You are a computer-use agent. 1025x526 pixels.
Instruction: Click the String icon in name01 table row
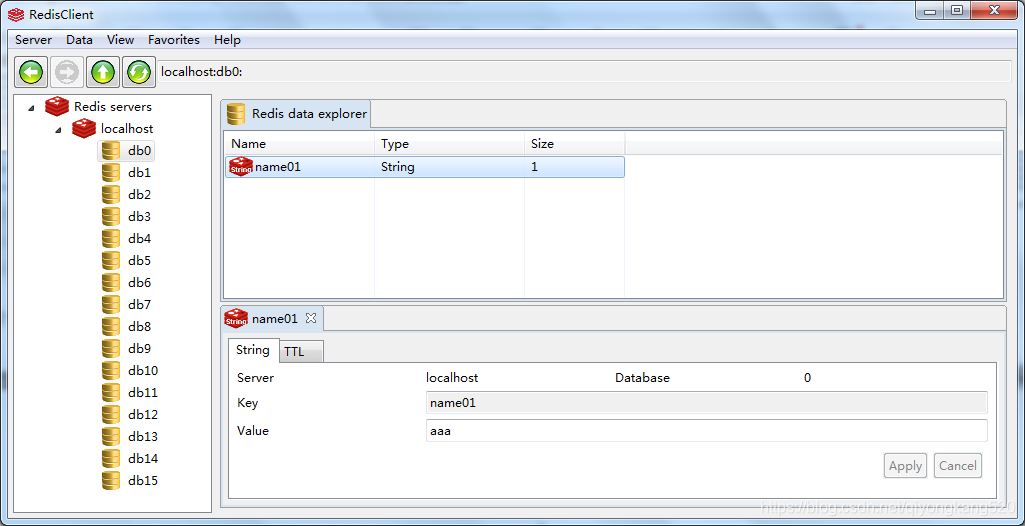(x=241, y=167)
